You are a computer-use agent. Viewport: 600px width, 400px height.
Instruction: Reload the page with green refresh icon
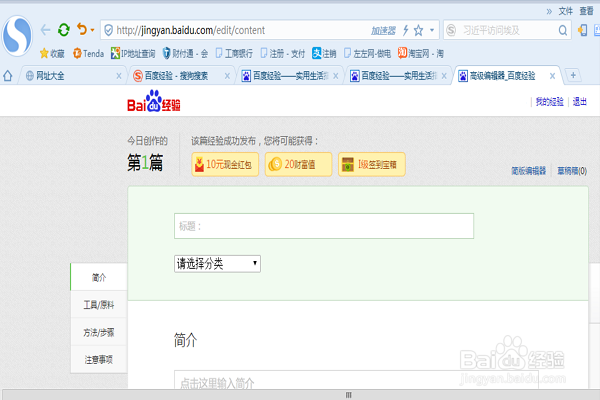click(64, 30)
